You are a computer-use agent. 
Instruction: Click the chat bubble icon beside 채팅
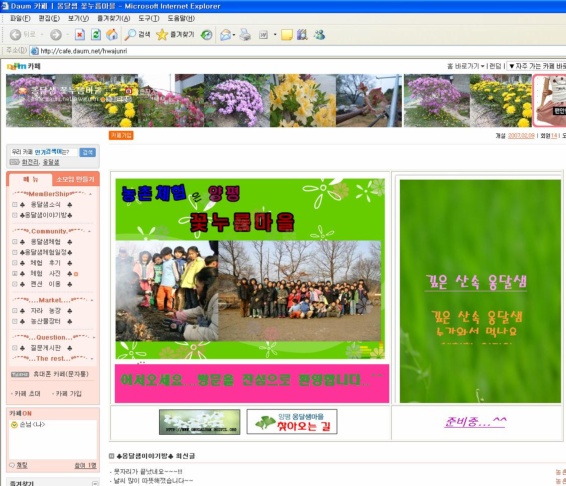pyautogui.click(x=12, y=465)
